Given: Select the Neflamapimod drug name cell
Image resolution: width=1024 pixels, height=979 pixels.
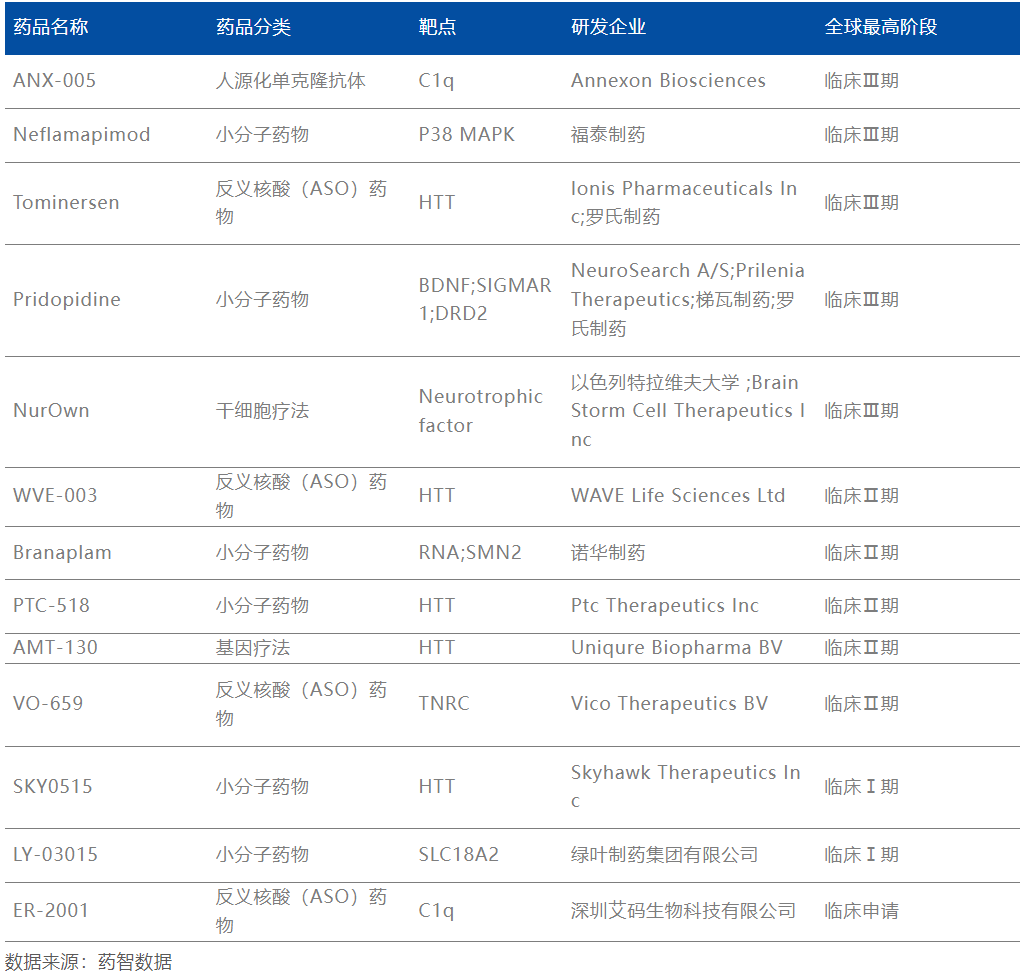Looking at the screenshot, I should click(x=82, y=135).
